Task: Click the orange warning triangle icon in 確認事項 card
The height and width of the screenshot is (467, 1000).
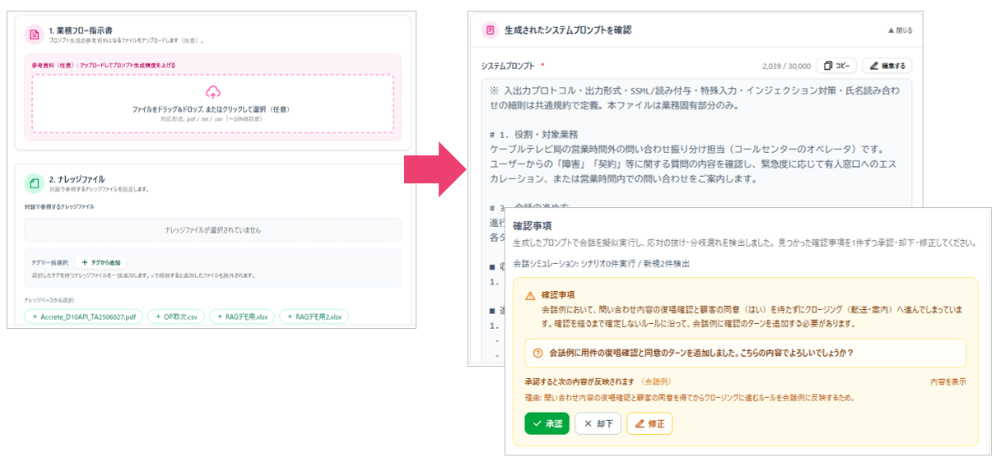Action: pos(530,296)
